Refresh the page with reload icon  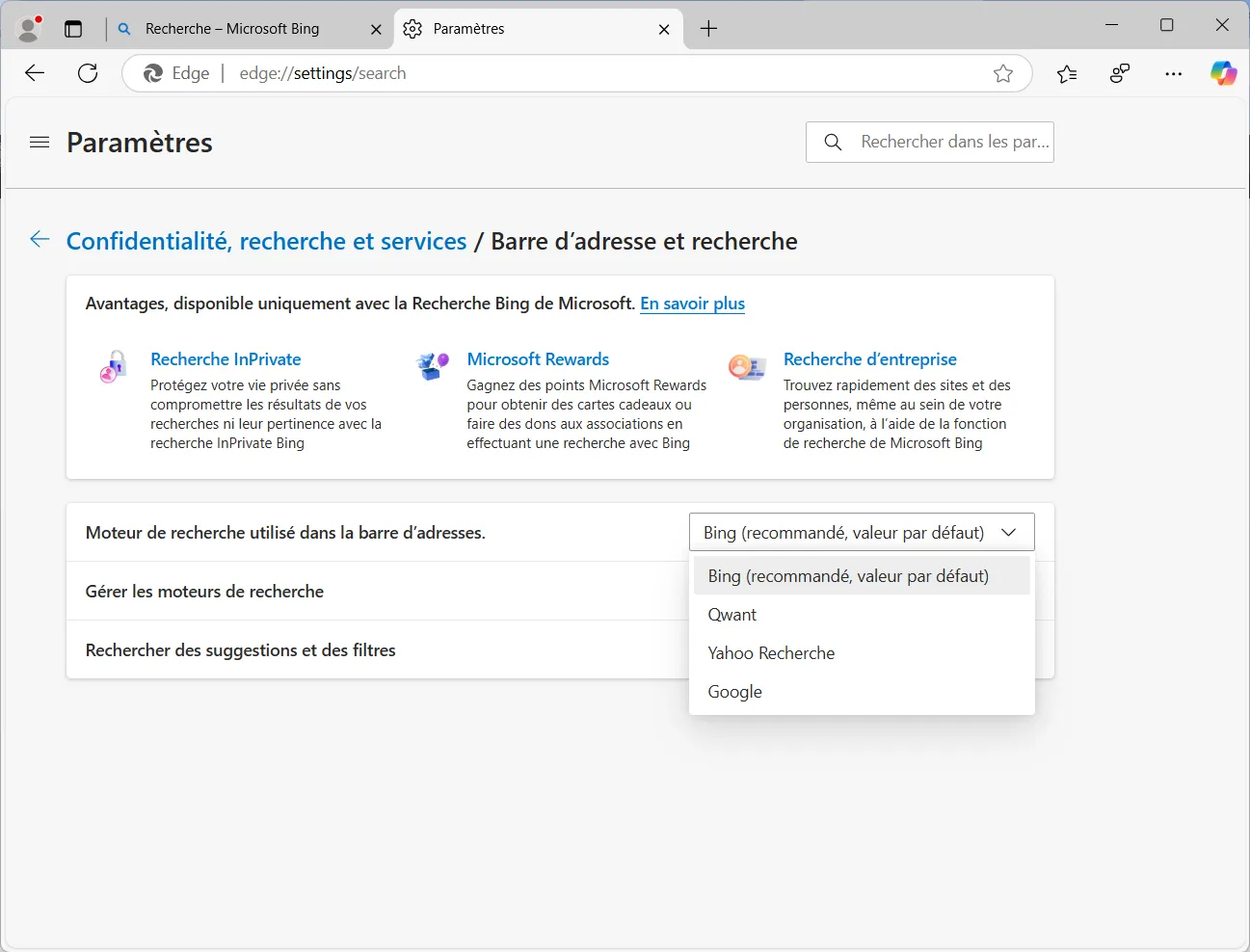click(x=88, y=73)
